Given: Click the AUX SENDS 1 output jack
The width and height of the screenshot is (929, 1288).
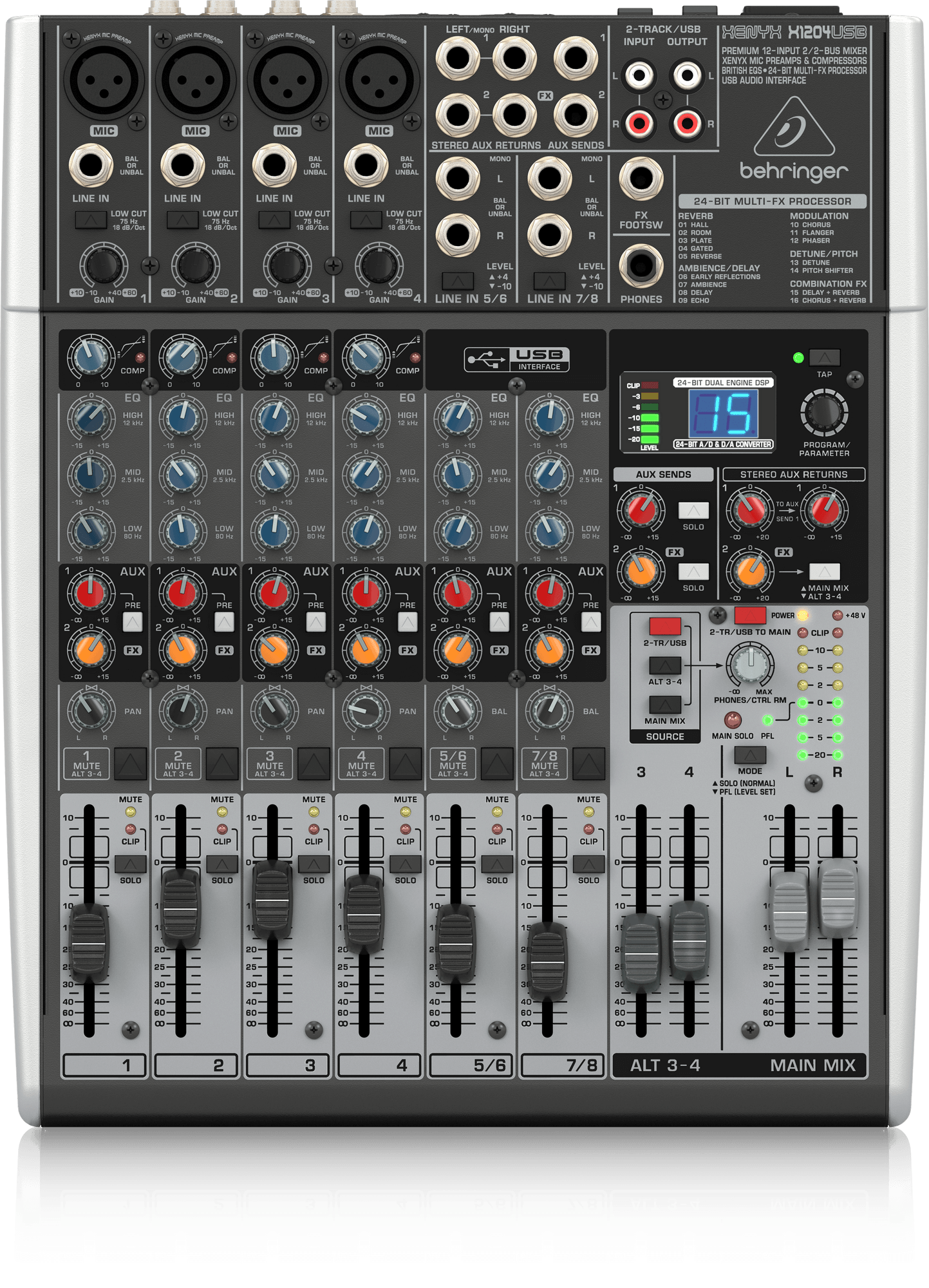Looking at the screenshot, I should coord(576,58).
